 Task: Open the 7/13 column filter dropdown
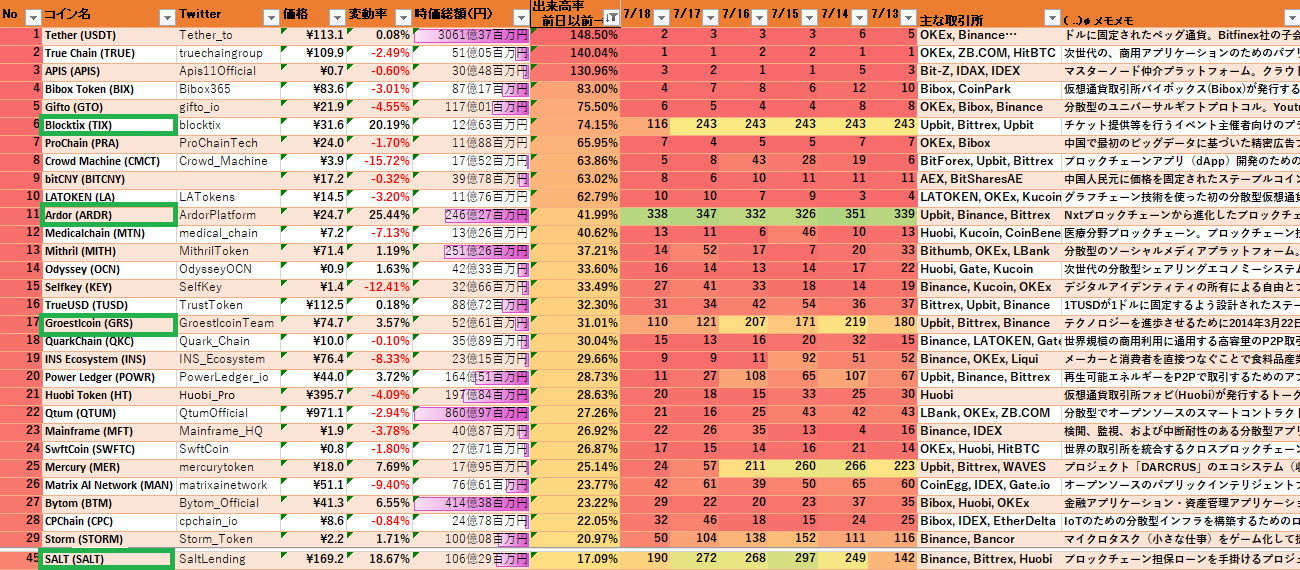pos(907,17)
